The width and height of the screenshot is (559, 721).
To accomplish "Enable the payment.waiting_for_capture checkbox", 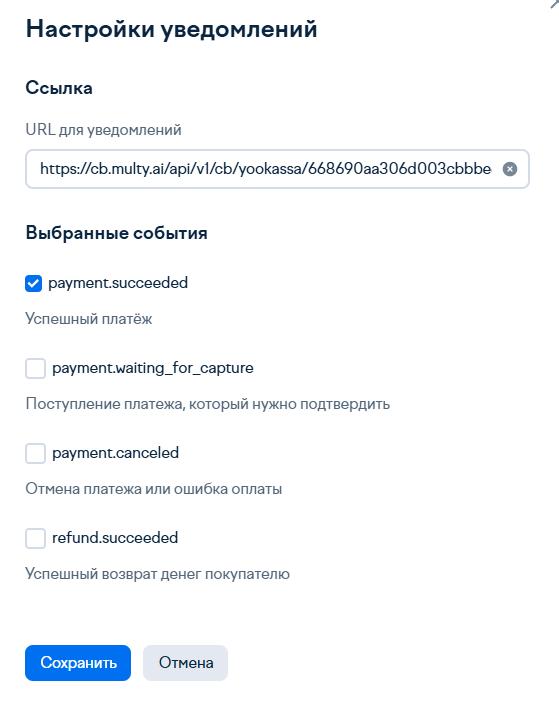I will [x=35, y=368].
